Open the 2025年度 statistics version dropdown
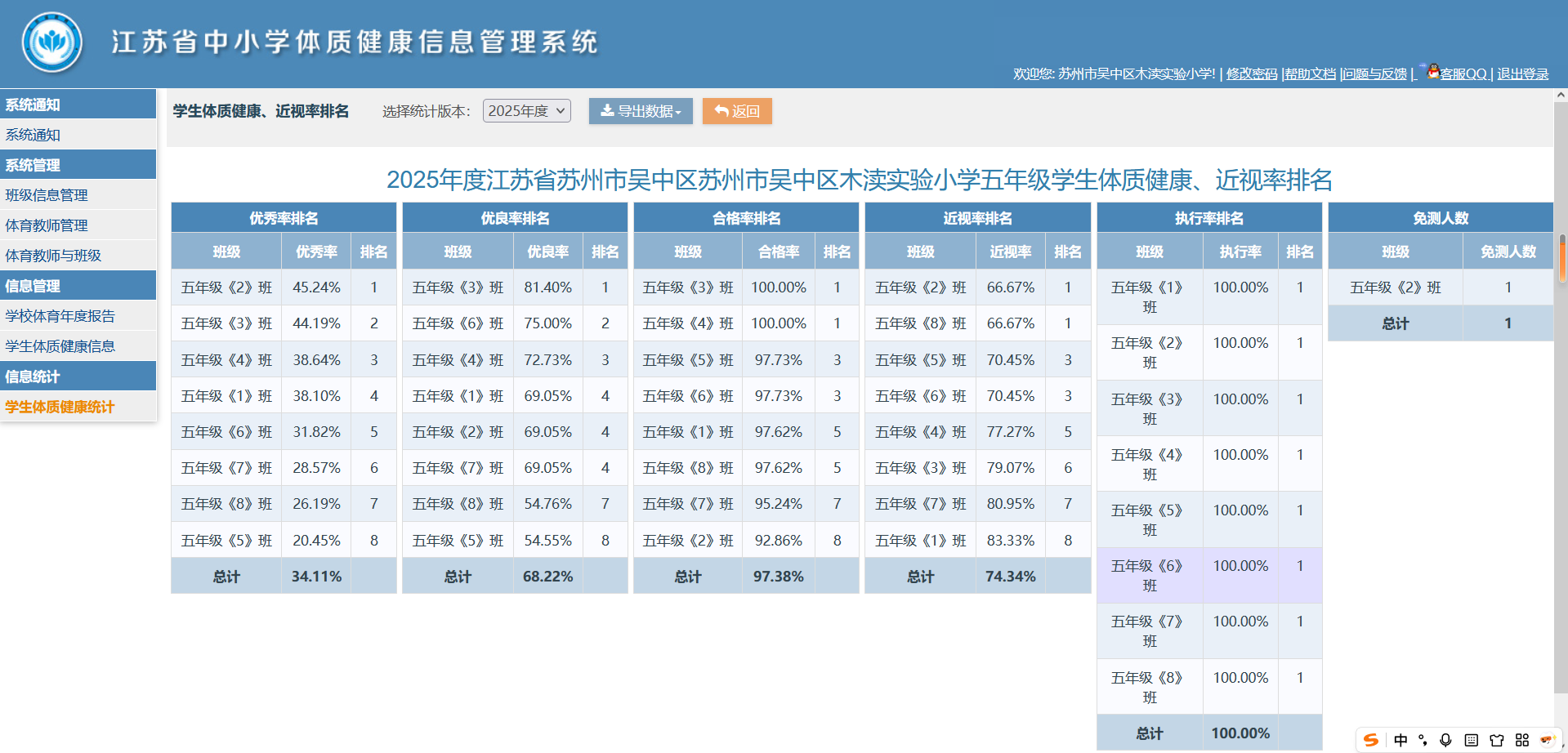Screen dimensions: 1568x753 click(526, 111)
